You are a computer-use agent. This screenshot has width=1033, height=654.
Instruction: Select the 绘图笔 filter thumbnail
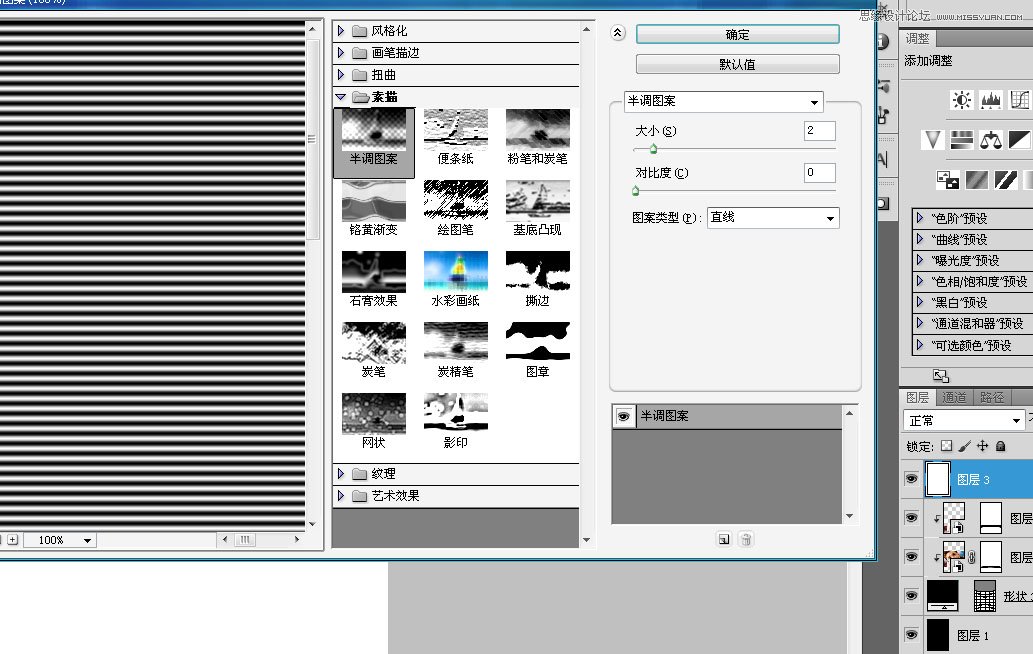point(456,209)
